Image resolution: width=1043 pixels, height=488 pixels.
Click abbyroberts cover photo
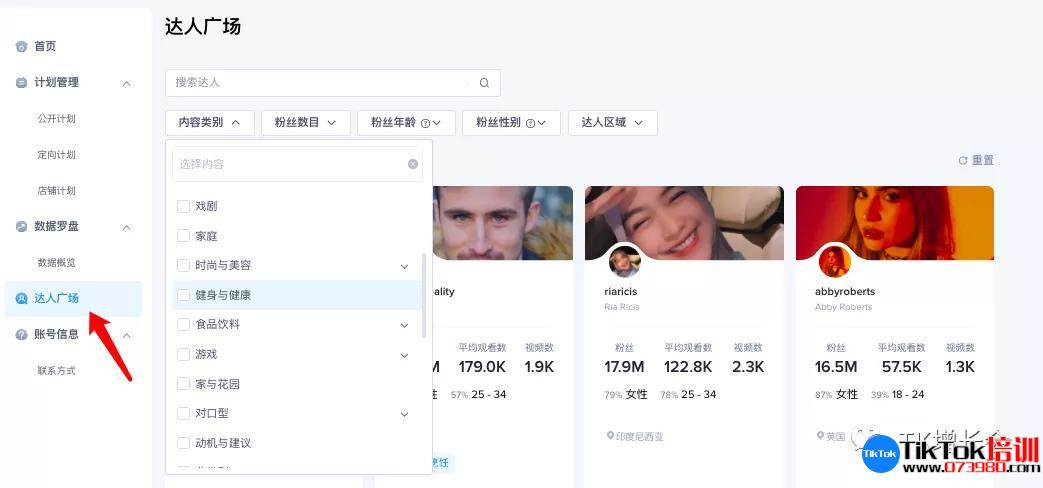[895, 223]
